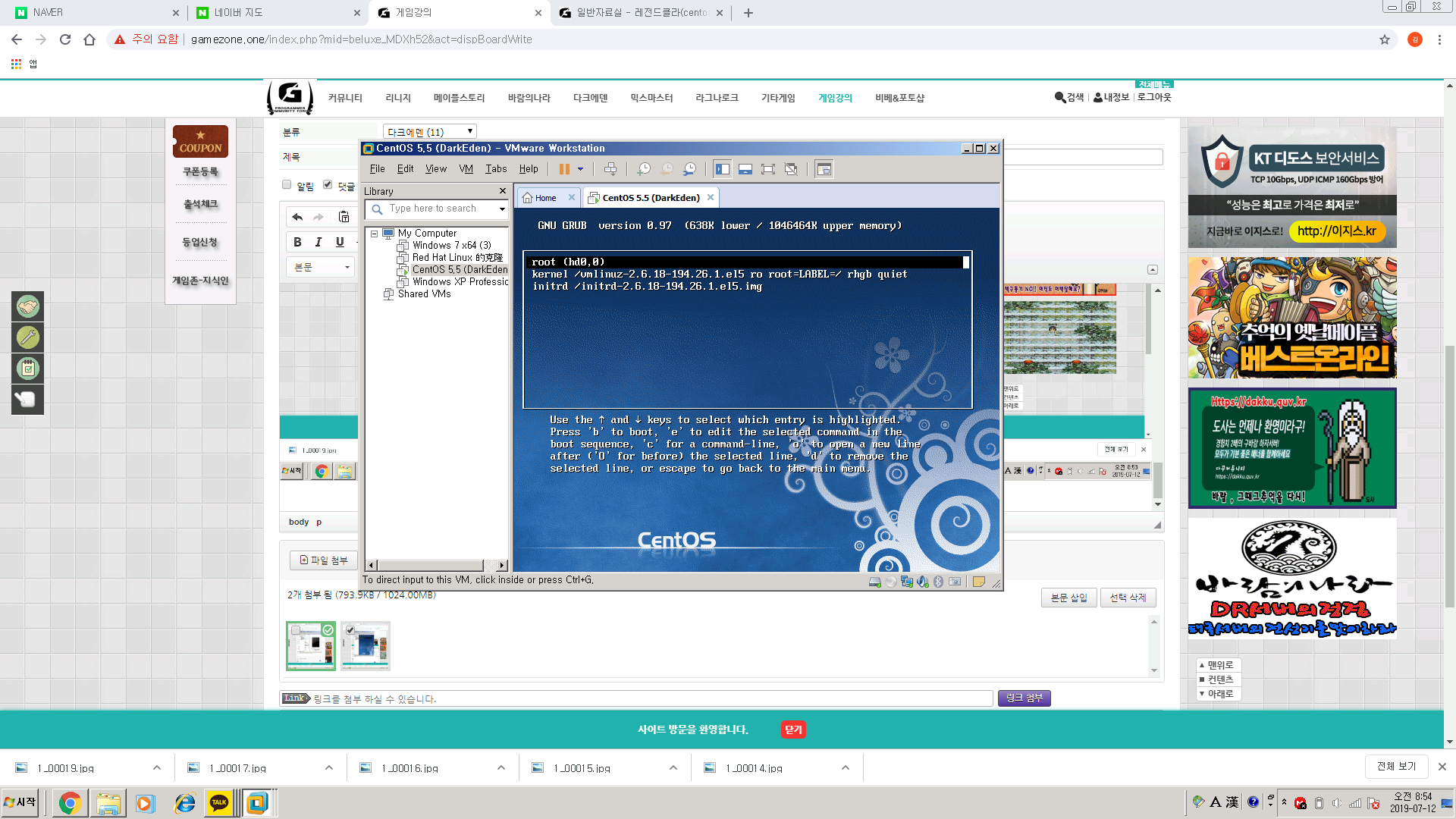This screenshot has height=819, width=1456.
Task: Toggle bold formatting in the editor
Action: (x=297, y=242)
